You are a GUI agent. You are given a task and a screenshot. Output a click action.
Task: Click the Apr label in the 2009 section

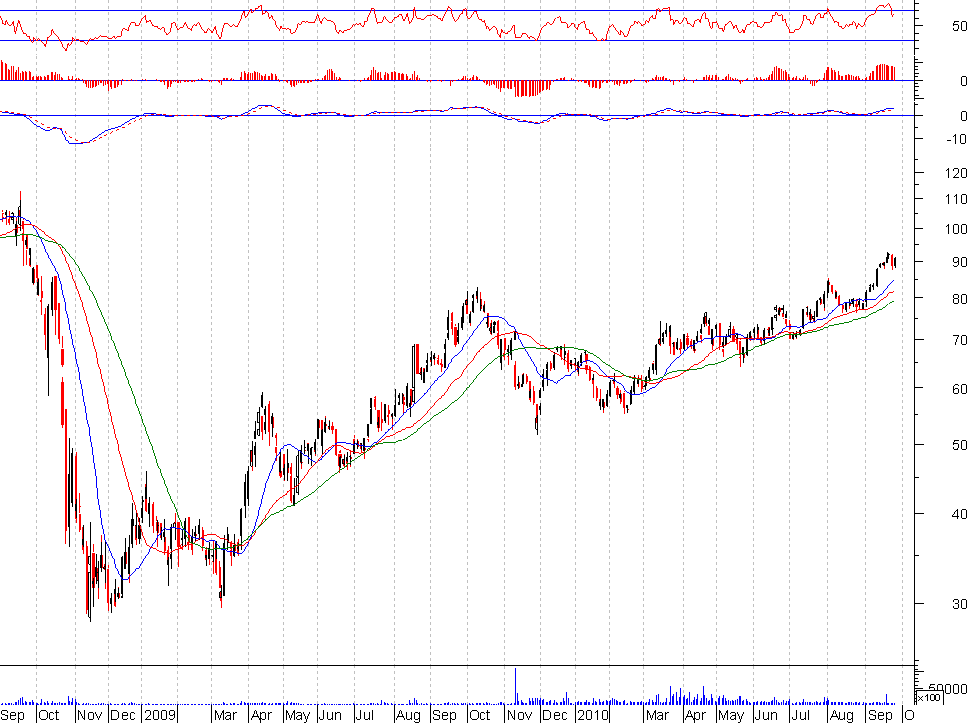point(261,715)
